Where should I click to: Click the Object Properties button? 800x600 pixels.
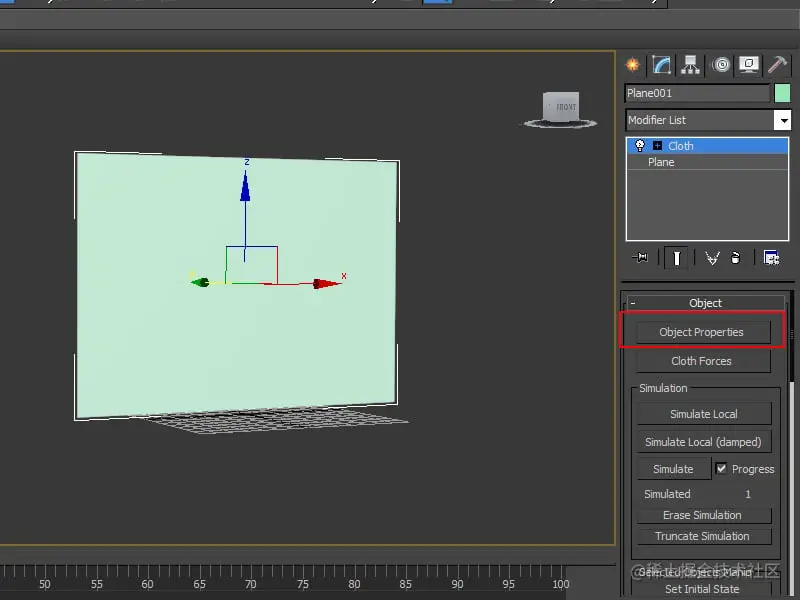701,332
